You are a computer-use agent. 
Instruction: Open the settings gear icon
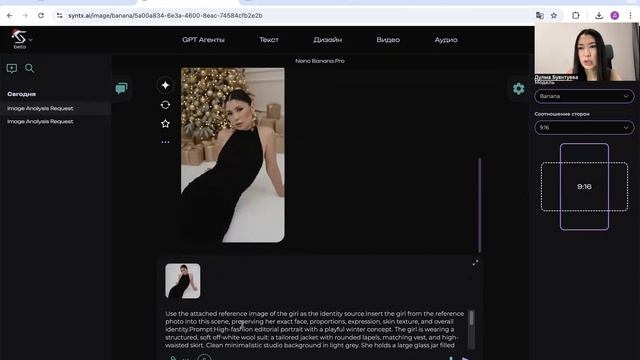pos(518,89)
